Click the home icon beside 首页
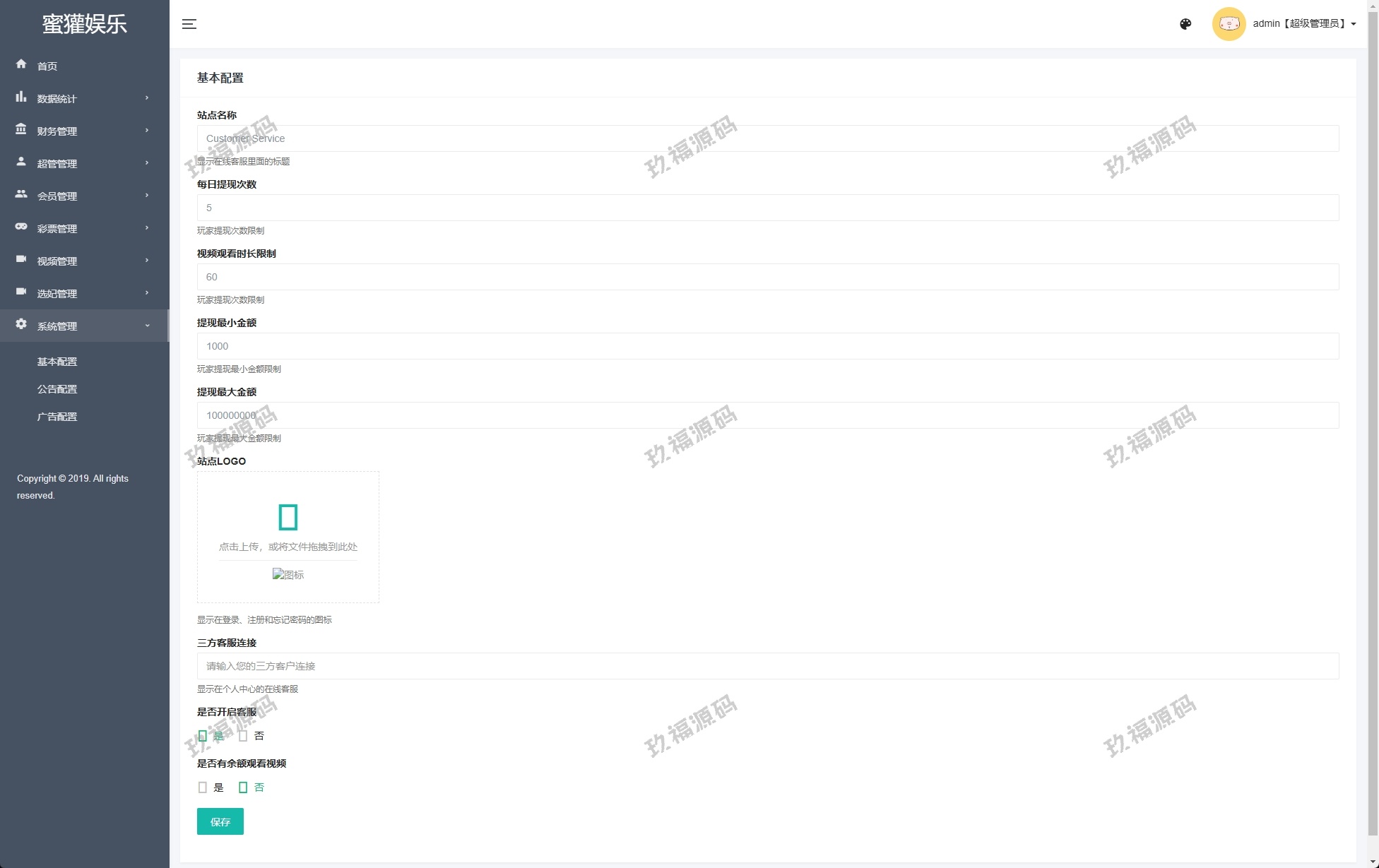Image resolution: width=1379 pixels, height=868 pixels. pyautogui.click(x=21, y=64)
